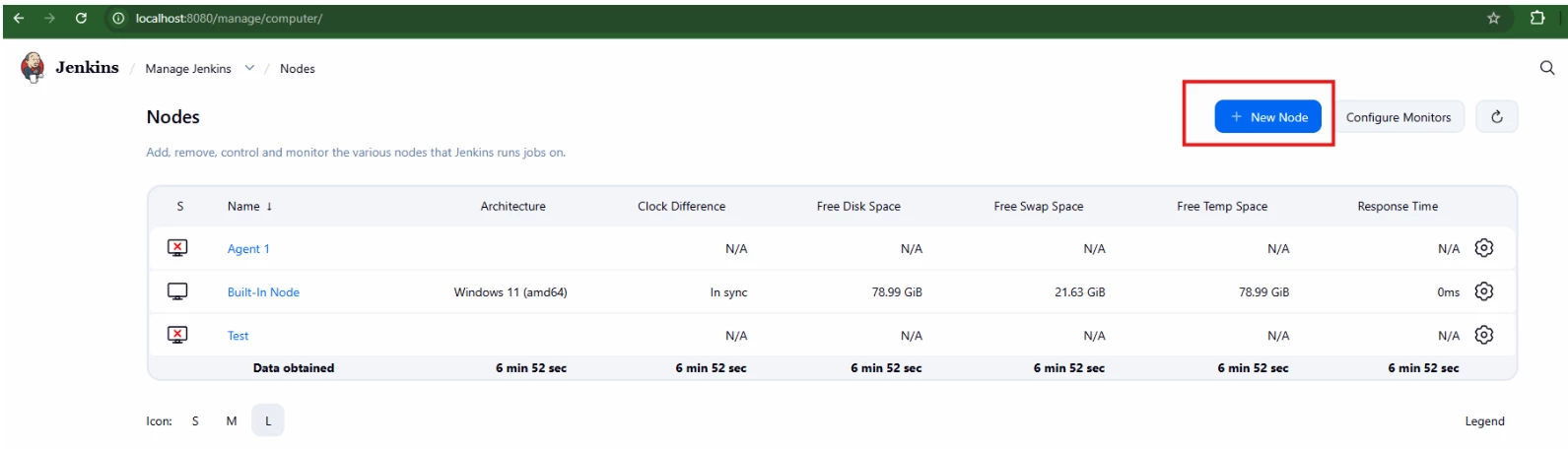Viewport: 1568px width, 449px height.
Task: Reload the page with the browser reload icon
Action: [81, 18]
